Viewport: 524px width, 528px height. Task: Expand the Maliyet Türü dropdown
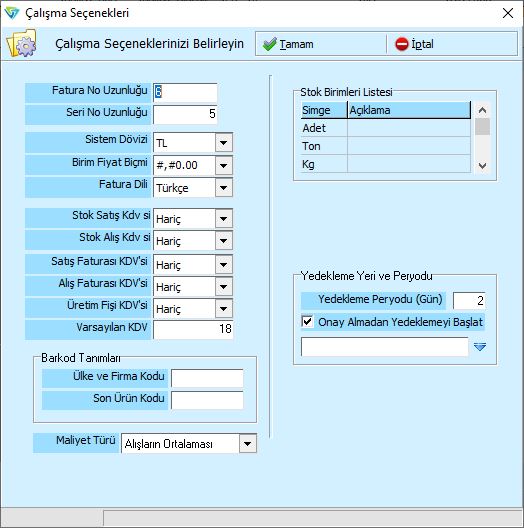coord(248,443)
